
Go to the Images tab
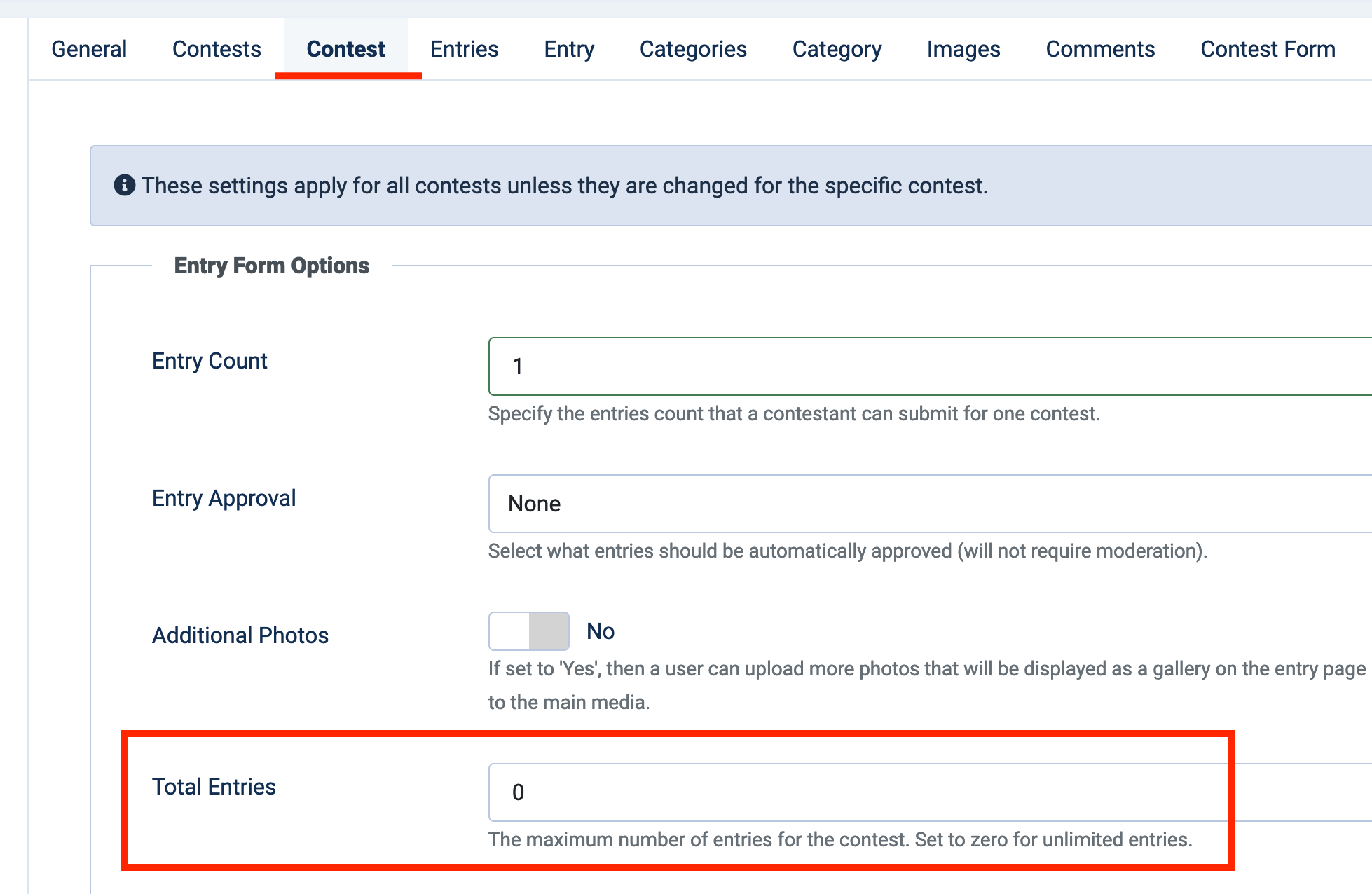pos(963,49)
